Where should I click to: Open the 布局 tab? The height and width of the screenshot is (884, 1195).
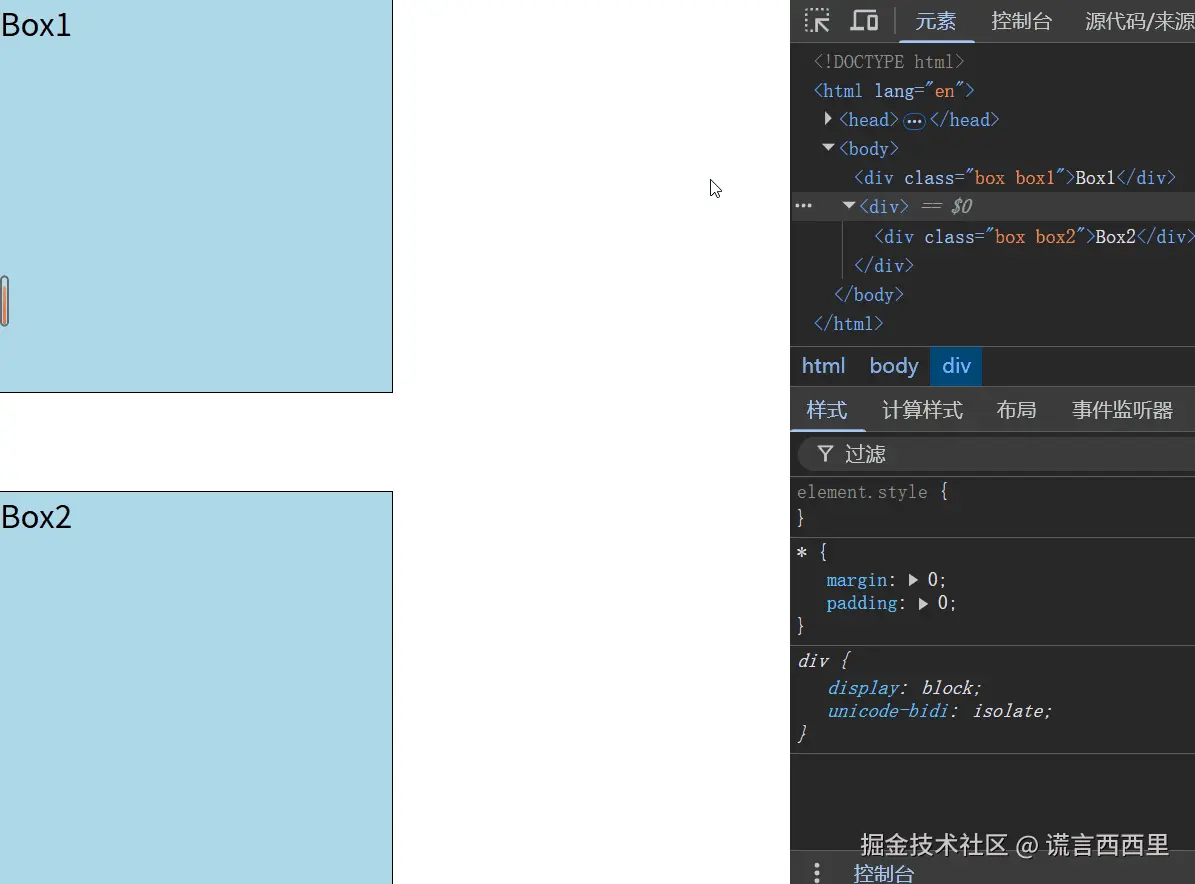[x=1016, y=410]
